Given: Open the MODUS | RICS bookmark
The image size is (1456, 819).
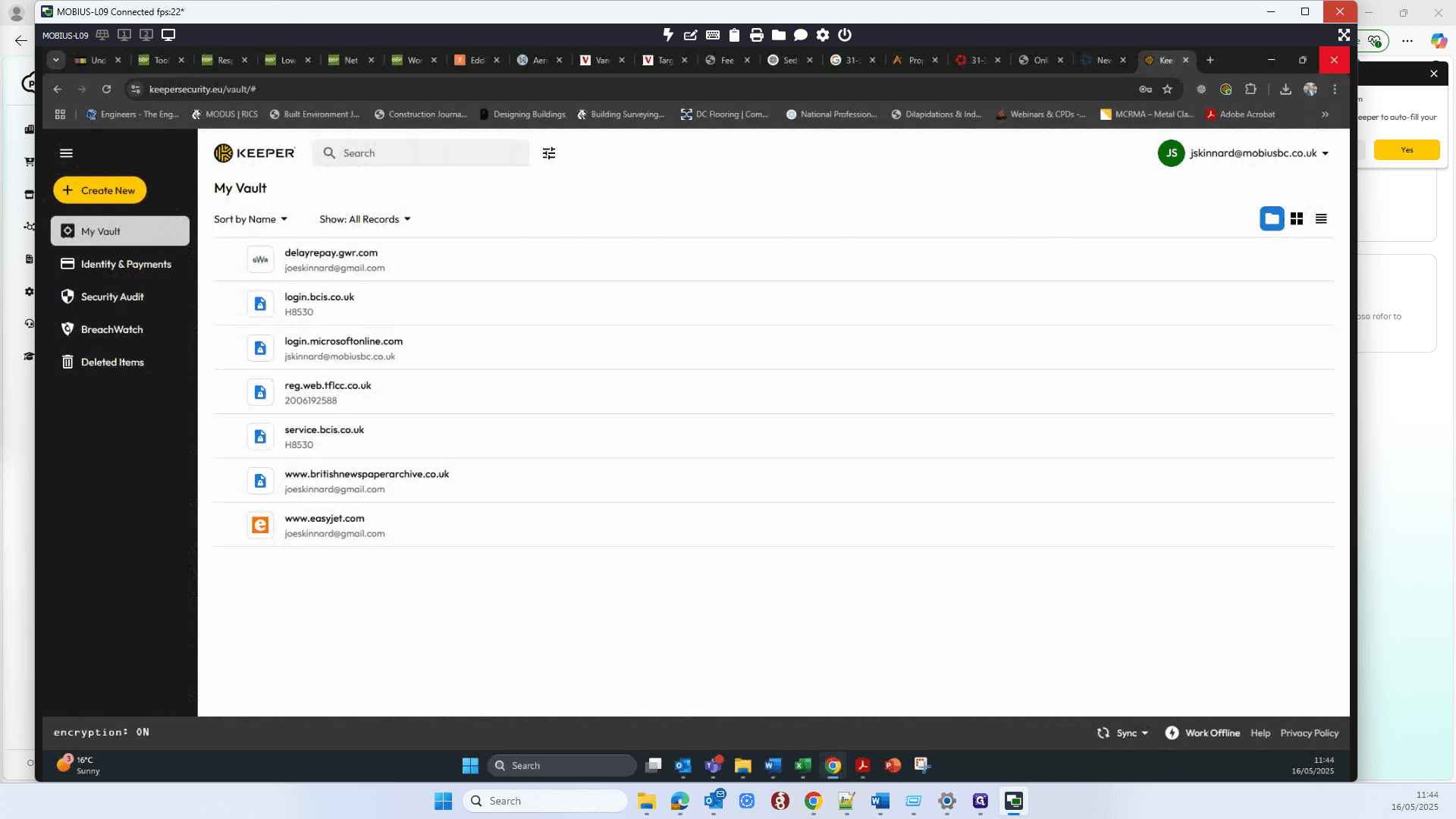Looking at the screenshot, I should [224, 115].
